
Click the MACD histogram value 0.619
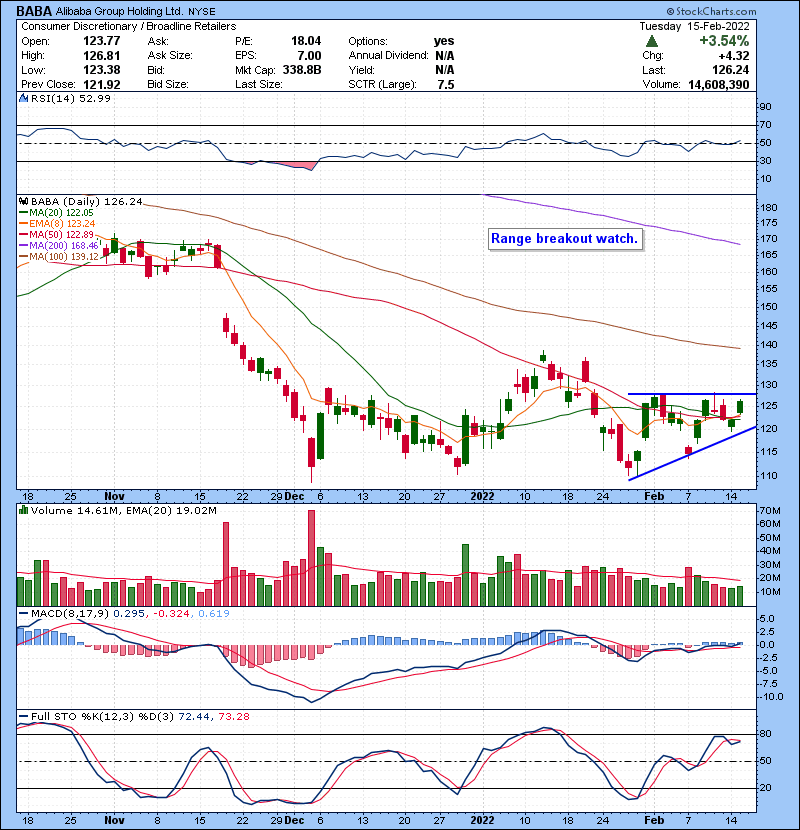point(213,614)
